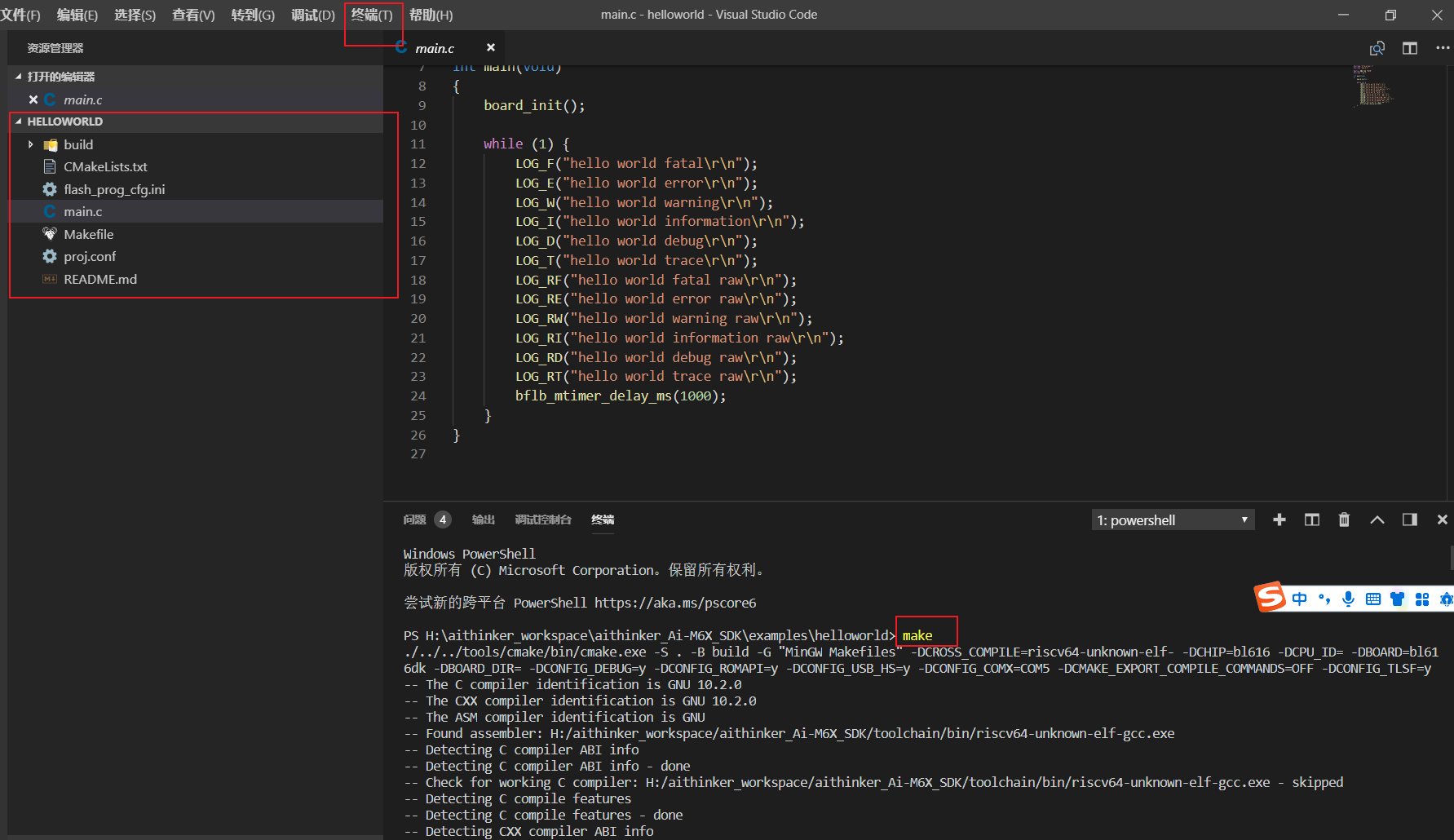1454x840 pixels.
Task: Open the 终端(T) menu
Action: [x=372, y=15]
